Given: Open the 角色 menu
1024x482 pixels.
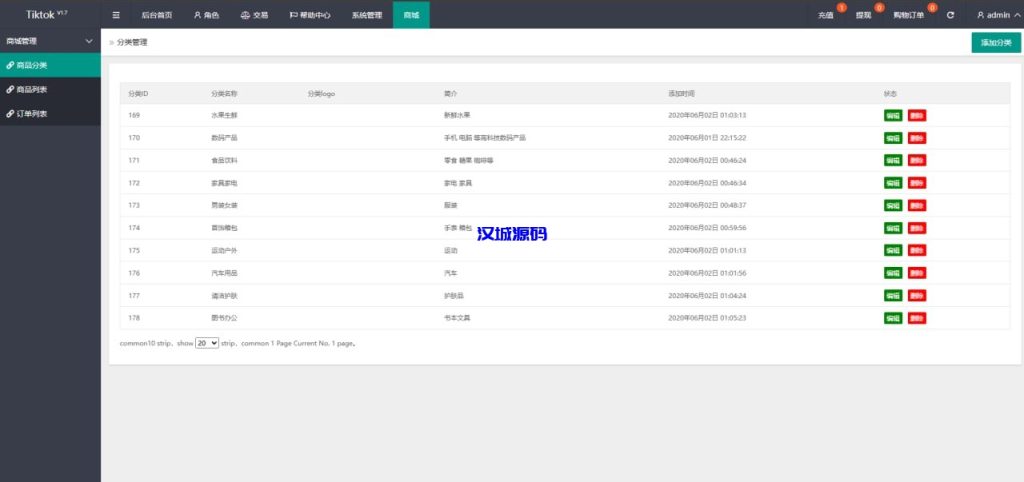Looking at the screenshot, I should pos(206,15).
